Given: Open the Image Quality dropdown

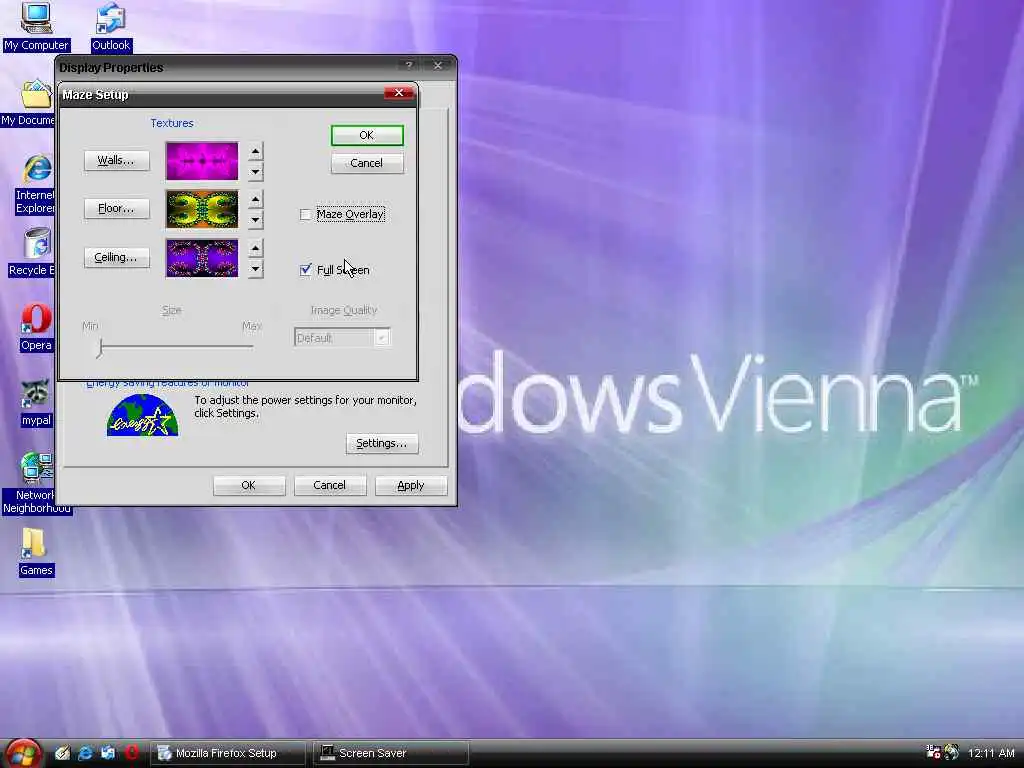Looking at the screenshot, I should pyautogui.click(x=381, y=338).
